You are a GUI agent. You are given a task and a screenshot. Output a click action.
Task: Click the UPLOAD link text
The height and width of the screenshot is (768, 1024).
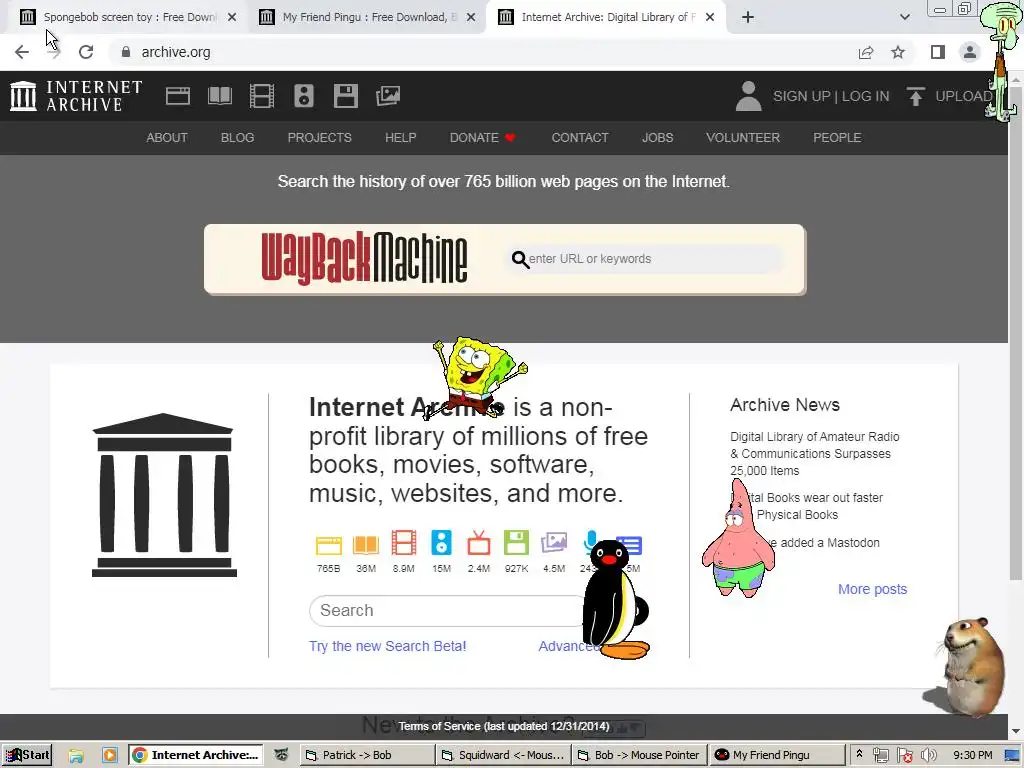pos(964,96)
